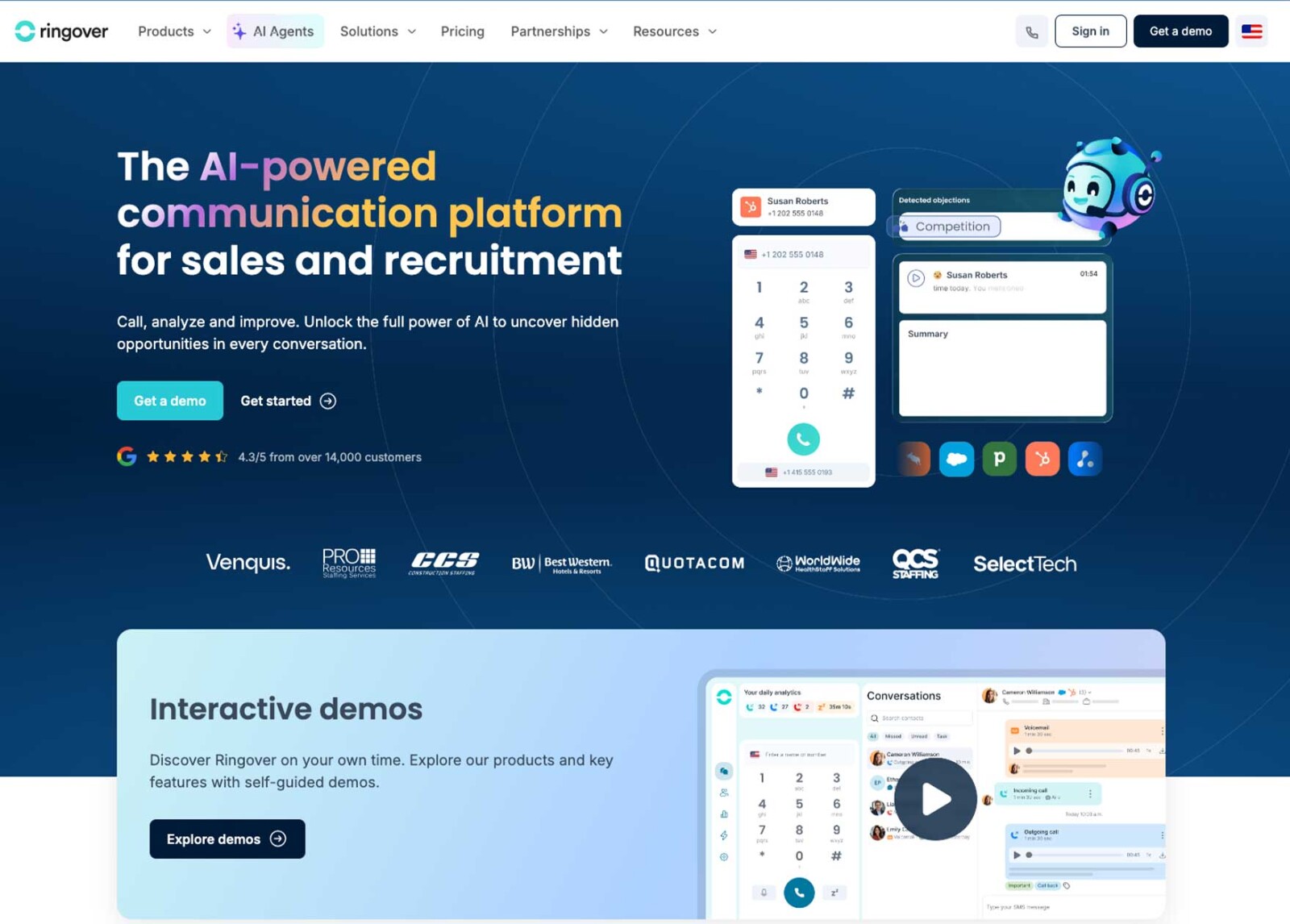Follow the Get started link
The height and width of the screenshot is (924, 1290).
pyautogui.click(x=288, y=401)
